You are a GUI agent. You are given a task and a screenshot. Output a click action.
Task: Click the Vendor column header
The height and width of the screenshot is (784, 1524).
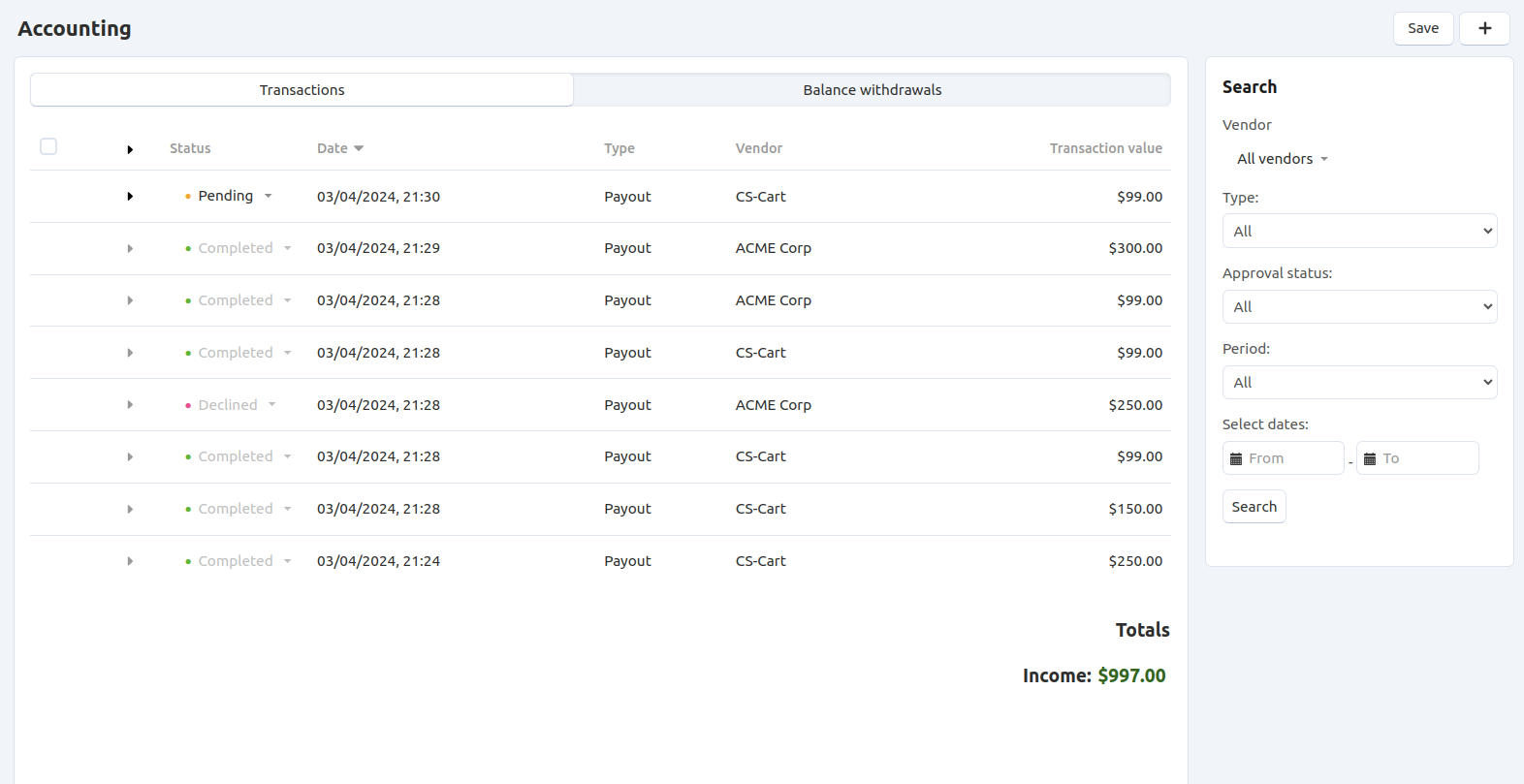pyautogui.click(x=759, y=148)
